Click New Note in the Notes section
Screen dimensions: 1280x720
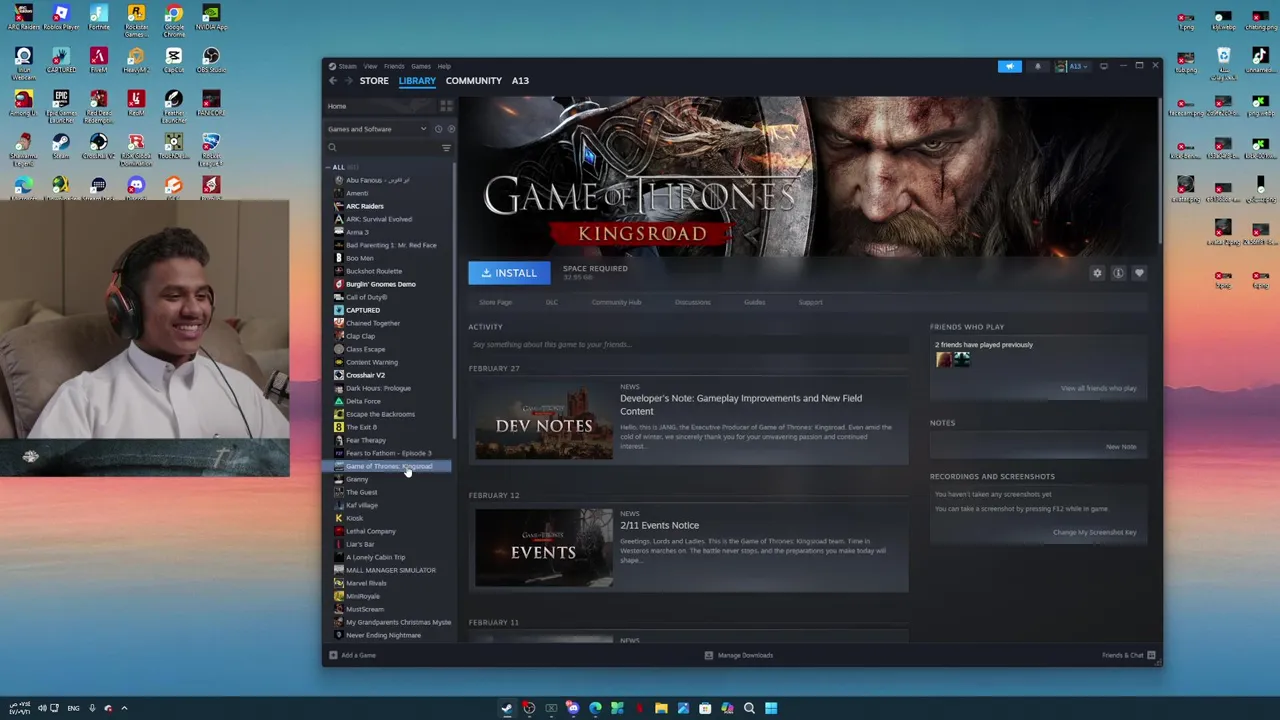pyautogui.click(x=1121, y=447)
